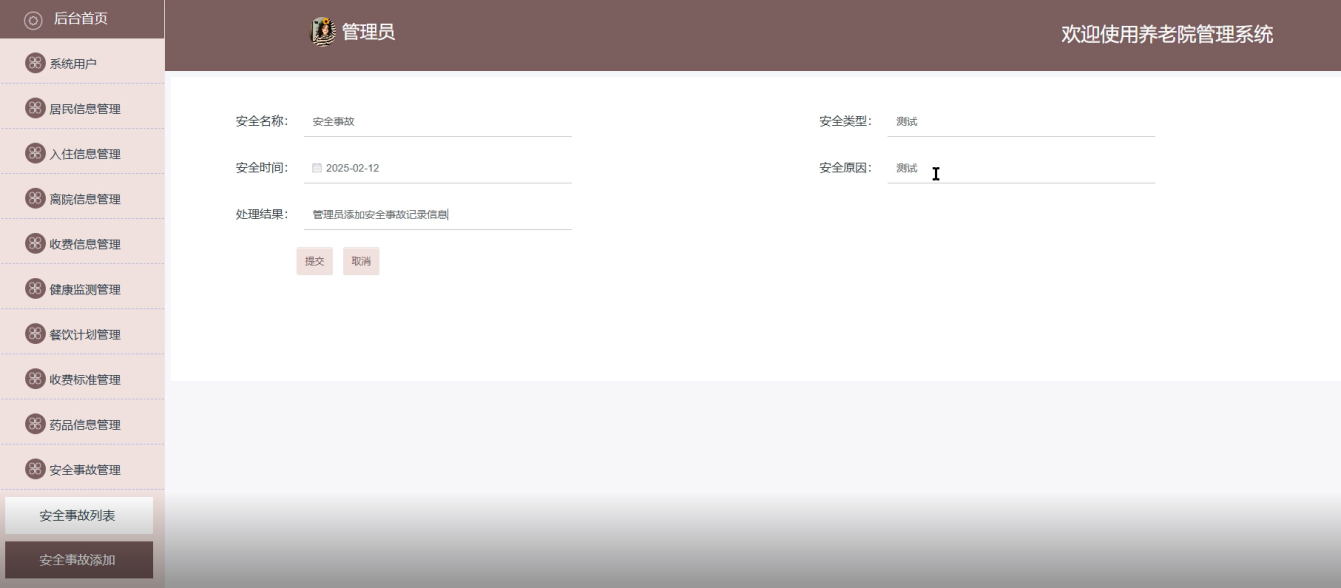Viewport: 1341px width, 588px height.
Task: Click the icon beside 收费信息管理
Action: click(35, 243)
